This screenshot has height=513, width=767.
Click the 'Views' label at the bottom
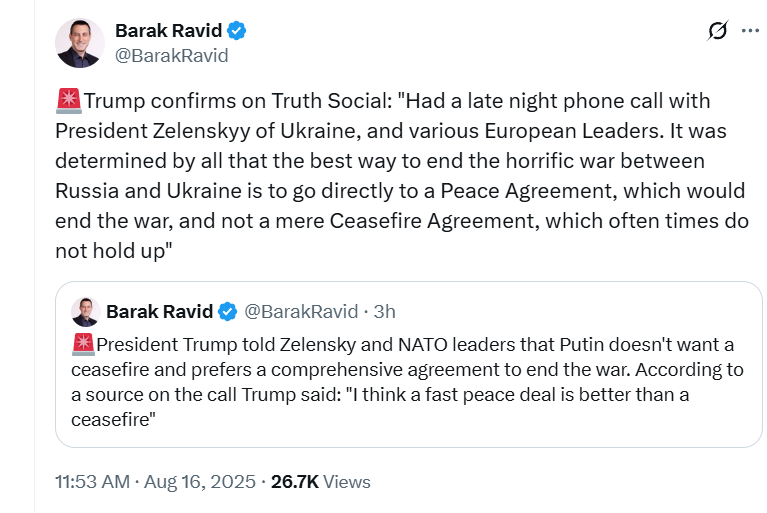(347, 481)
